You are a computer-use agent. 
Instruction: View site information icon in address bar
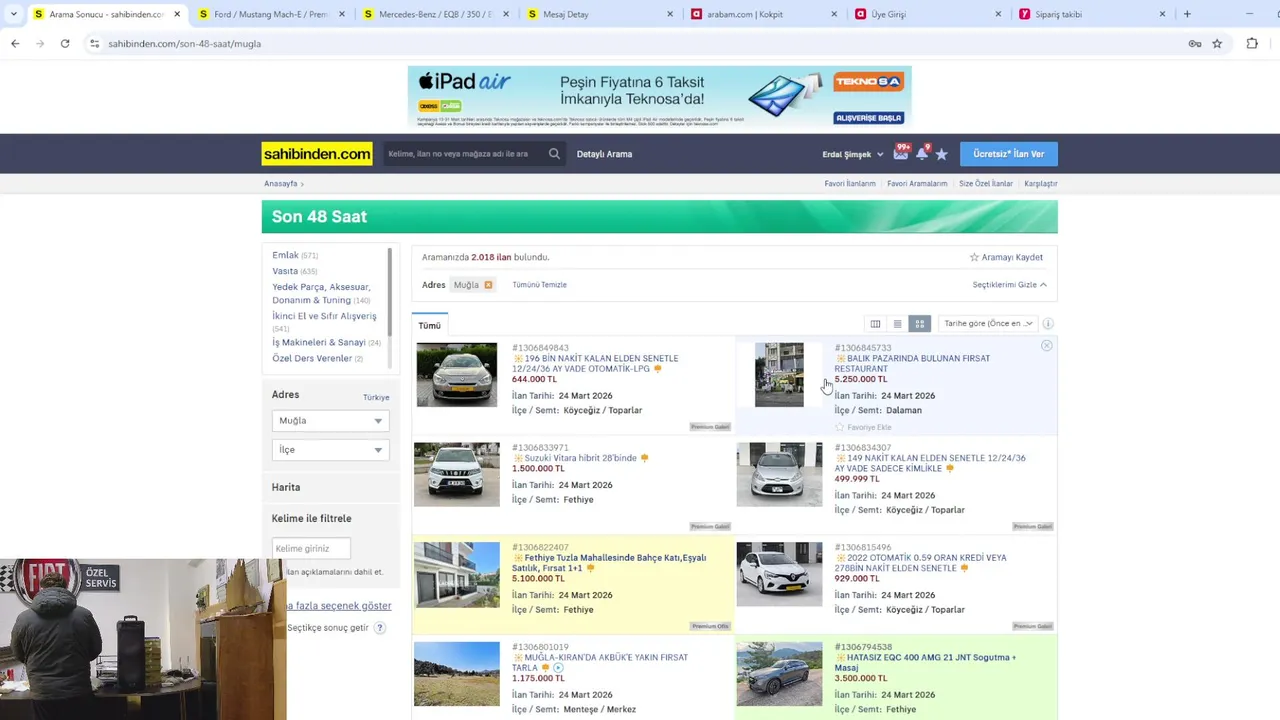pyautogui.click(x=94, y=43)
